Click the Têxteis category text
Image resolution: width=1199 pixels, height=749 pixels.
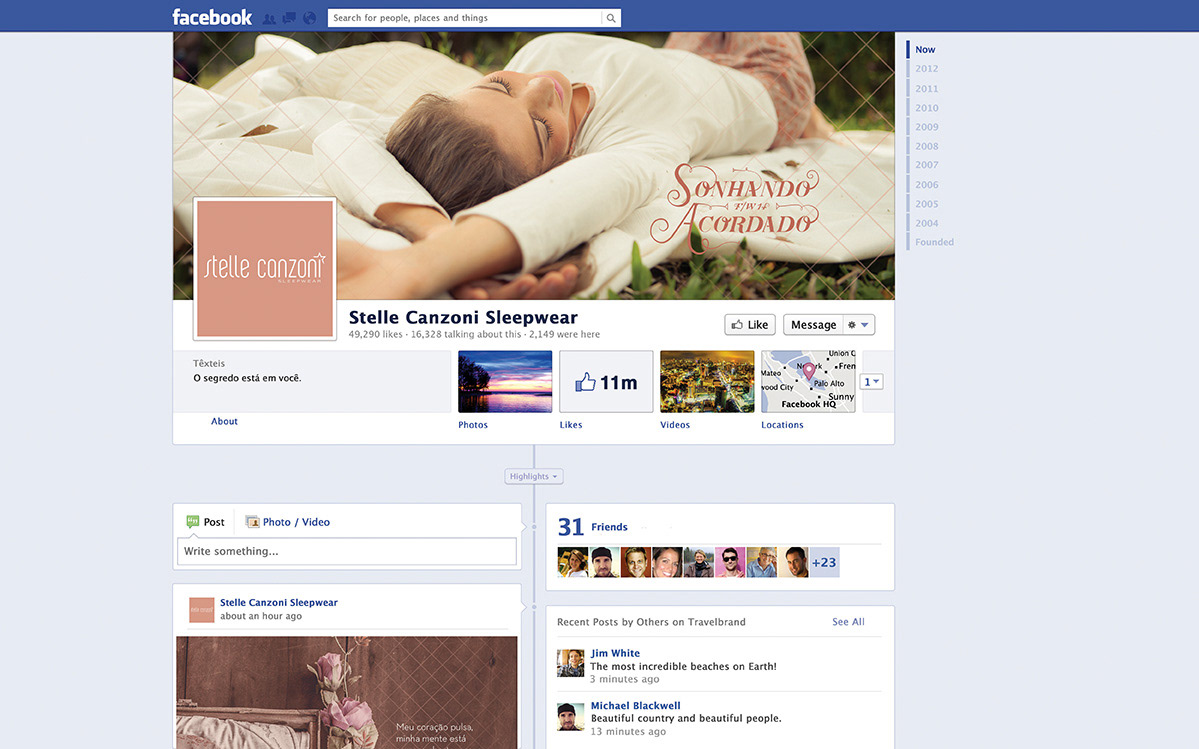click(x=209, y=364)
